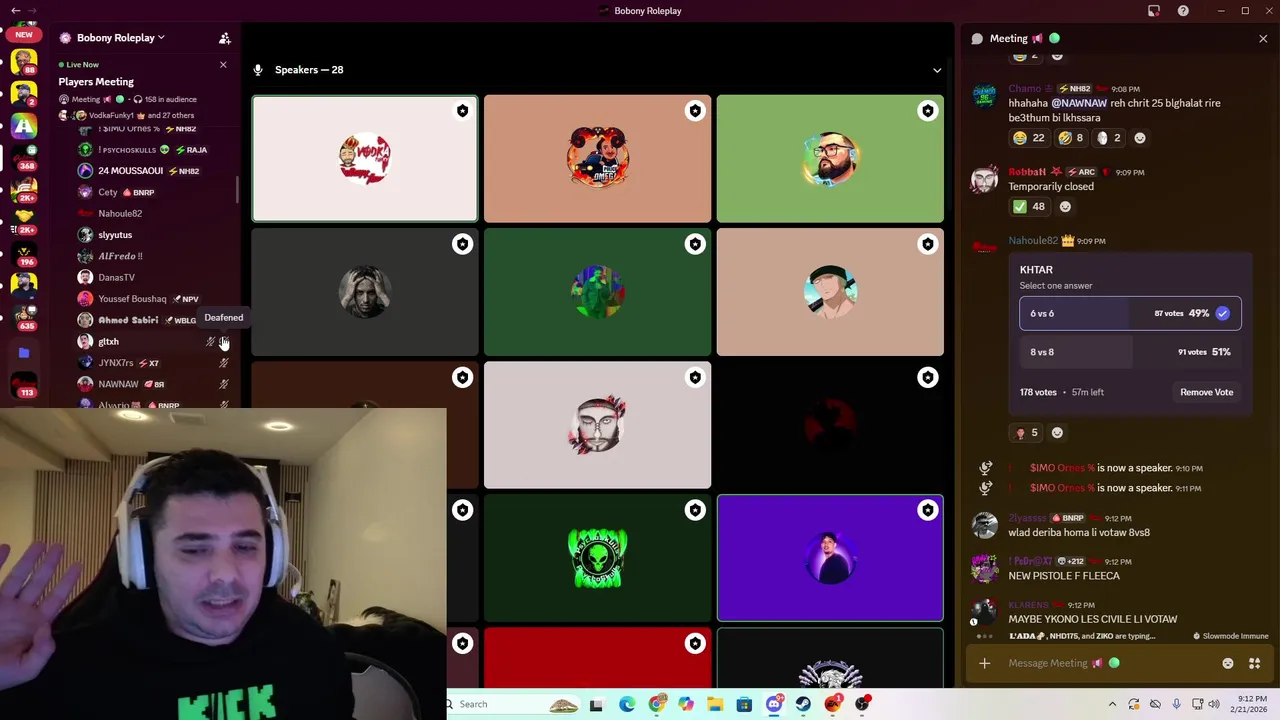Click the muted microphone icon on NAWNAW
This screenshot has height=720, width=1280.
[223, 384]
